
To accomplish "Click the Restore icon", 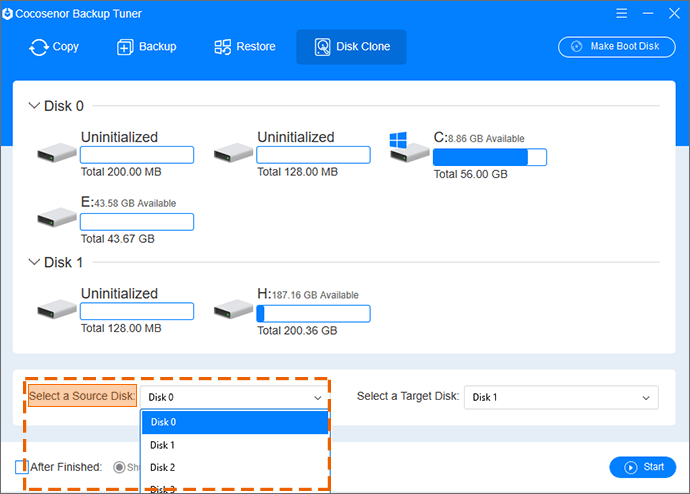I will click(x=222, y=47).
